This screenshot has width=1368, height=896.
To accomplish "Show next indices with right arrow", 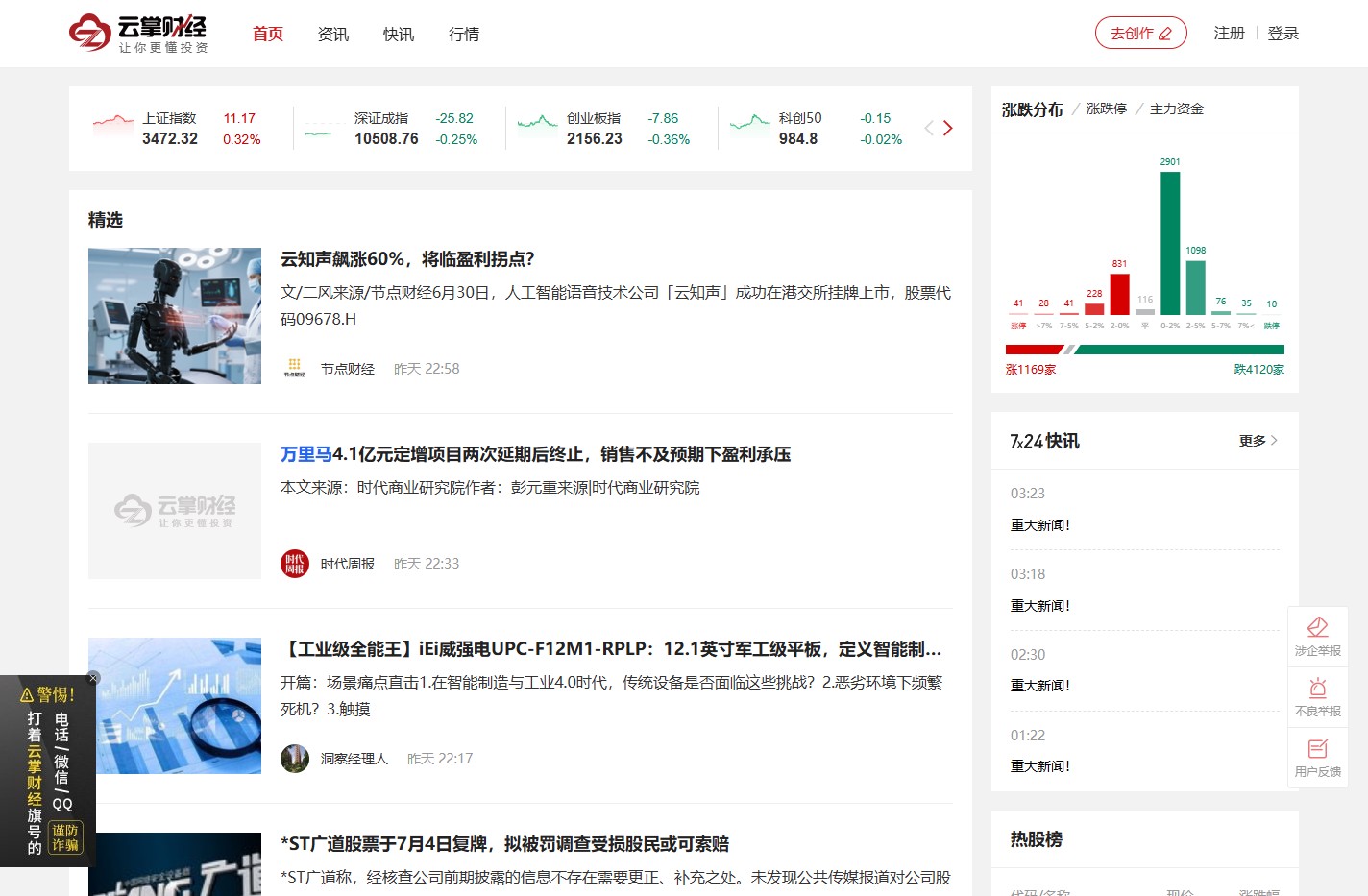I will pos(948,128).
